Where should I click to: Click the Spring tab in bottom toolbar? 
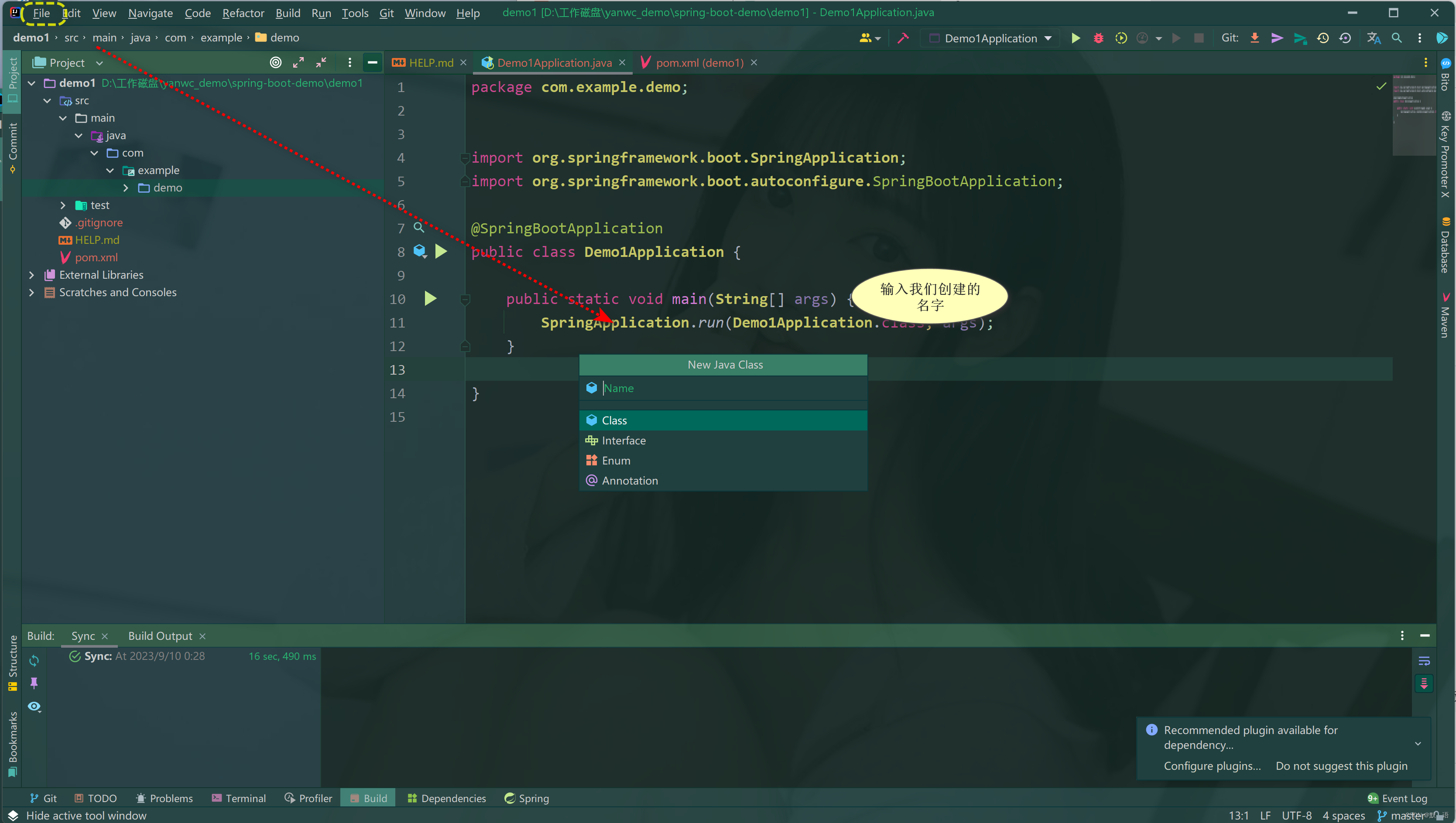point(534,798)
